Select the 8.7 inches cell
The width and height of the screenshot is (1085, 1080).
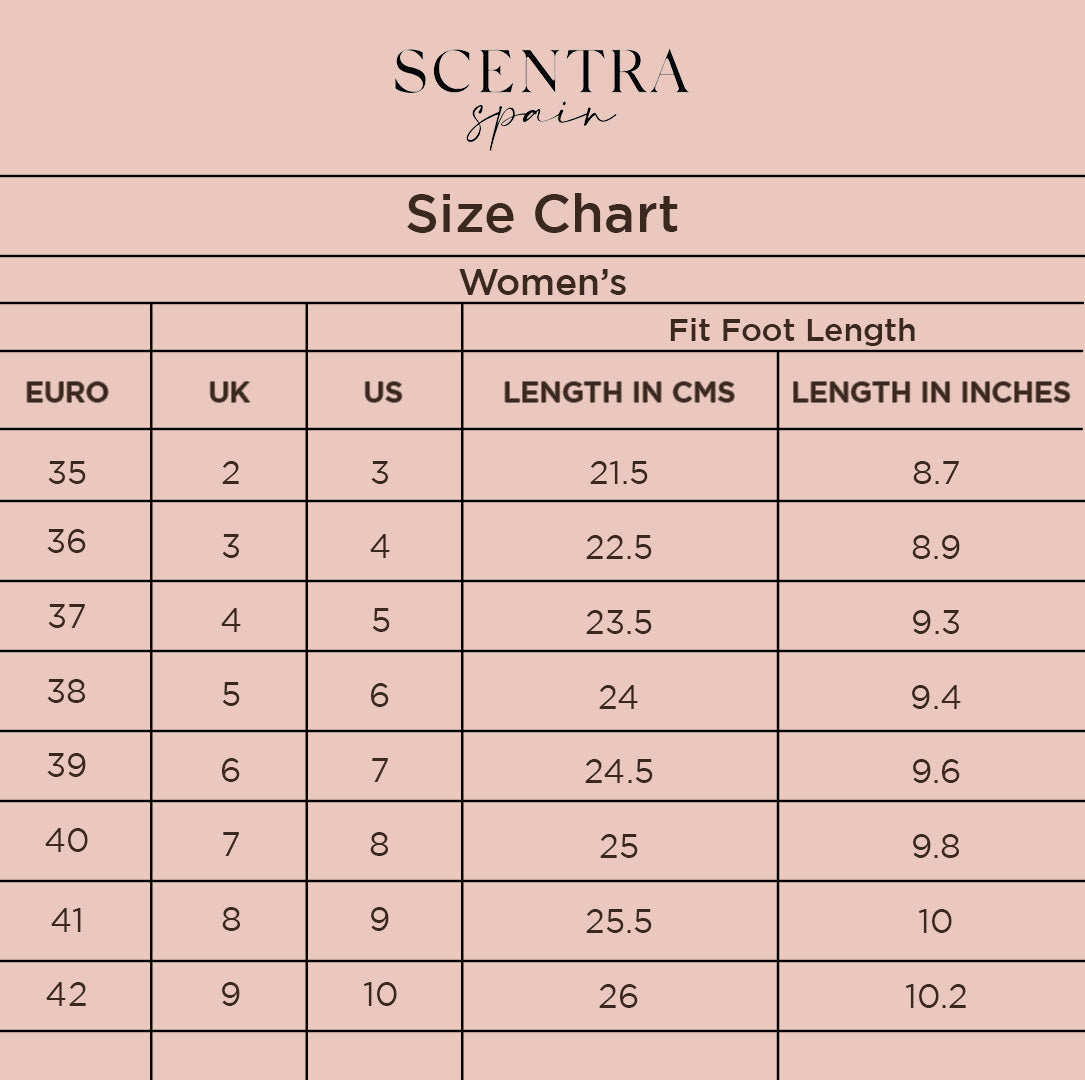pos(935,472)
